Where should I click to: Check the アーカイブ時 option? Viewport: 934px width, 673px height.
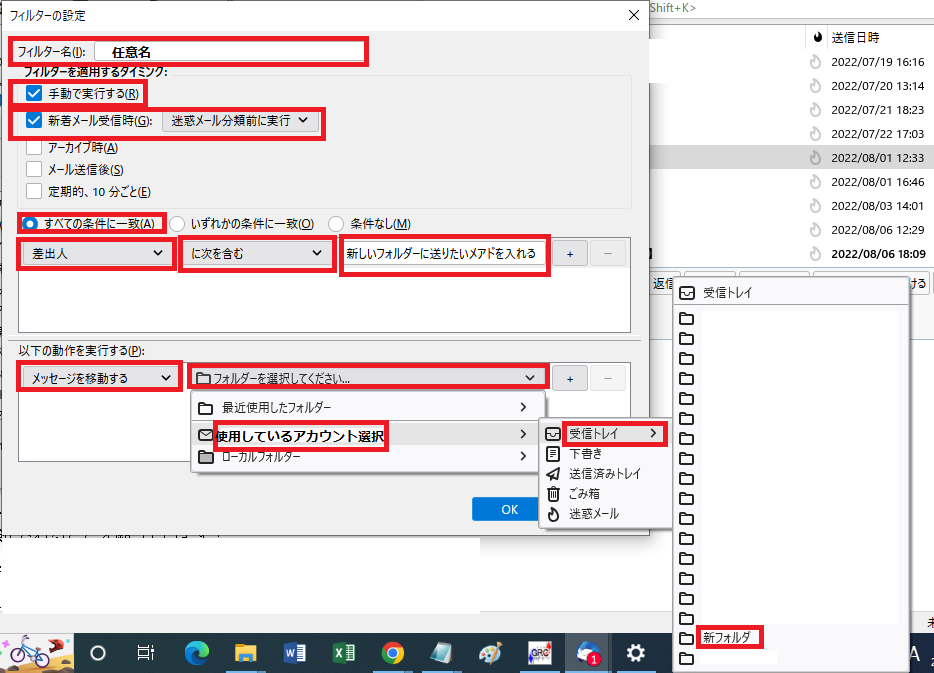coord(34,147)
